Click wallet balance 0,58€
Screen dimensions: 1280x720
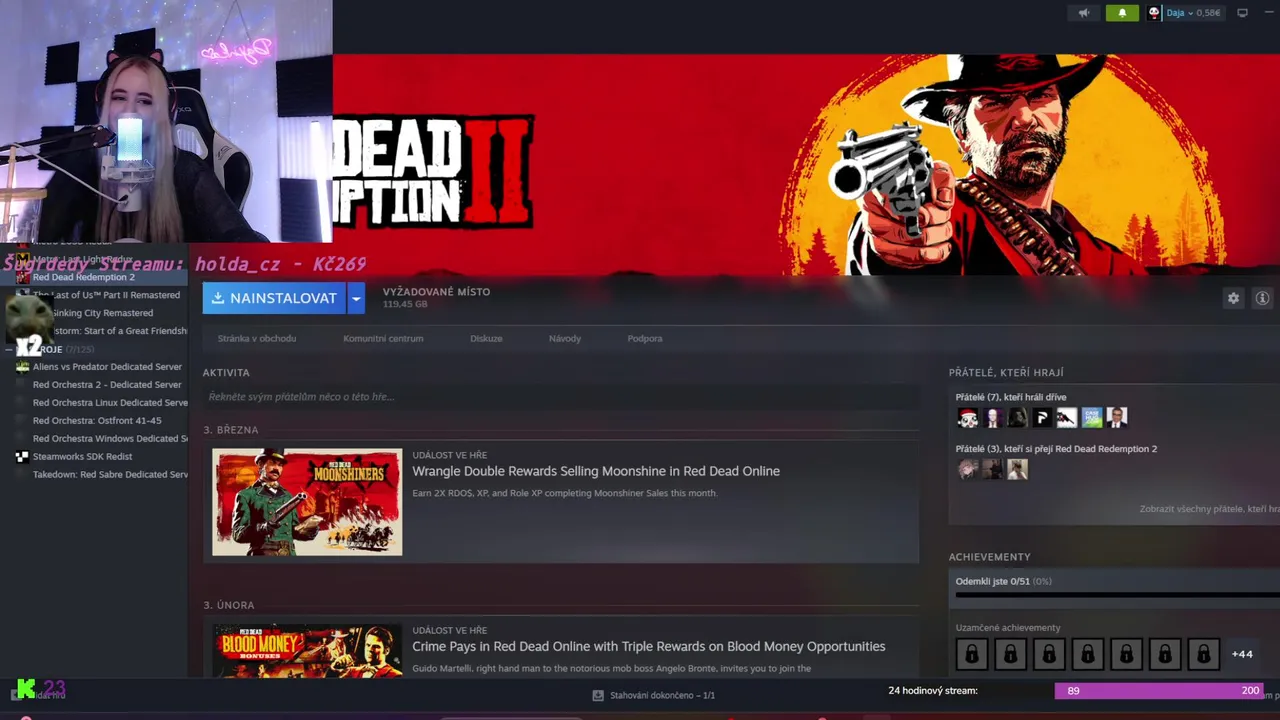pyautogui.click(x=1208, y=13)
